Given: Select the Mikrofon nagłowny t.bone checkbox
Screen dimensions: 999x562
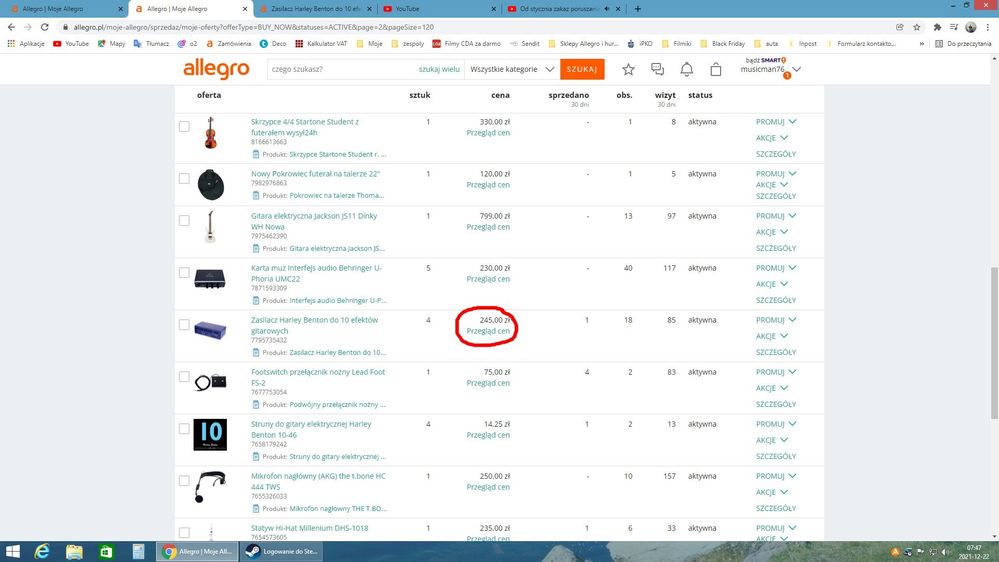Looking at the screenshot, I should (184, 481).
